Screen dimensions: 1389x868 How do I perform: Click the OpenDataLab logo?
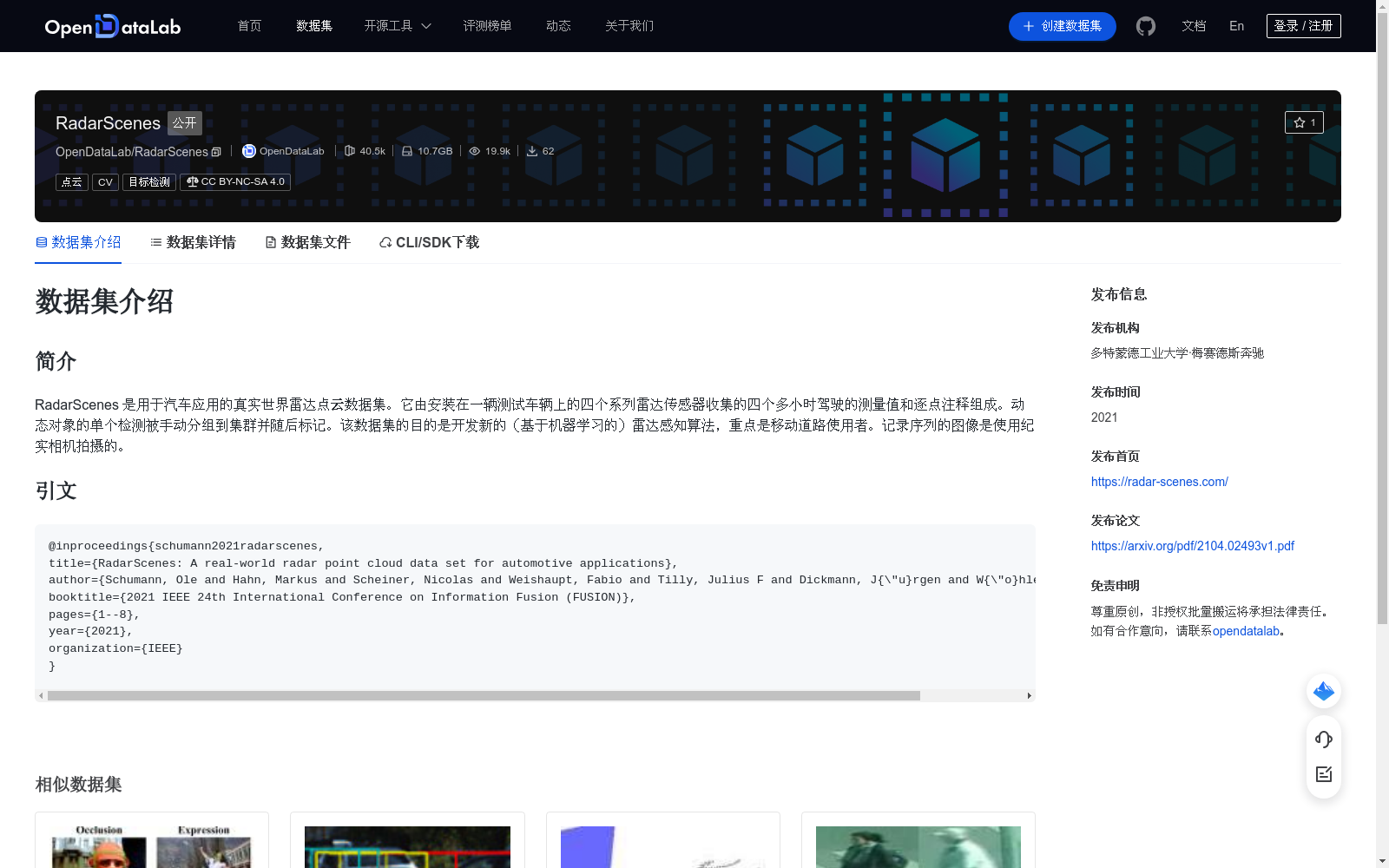tap(113, 26)
